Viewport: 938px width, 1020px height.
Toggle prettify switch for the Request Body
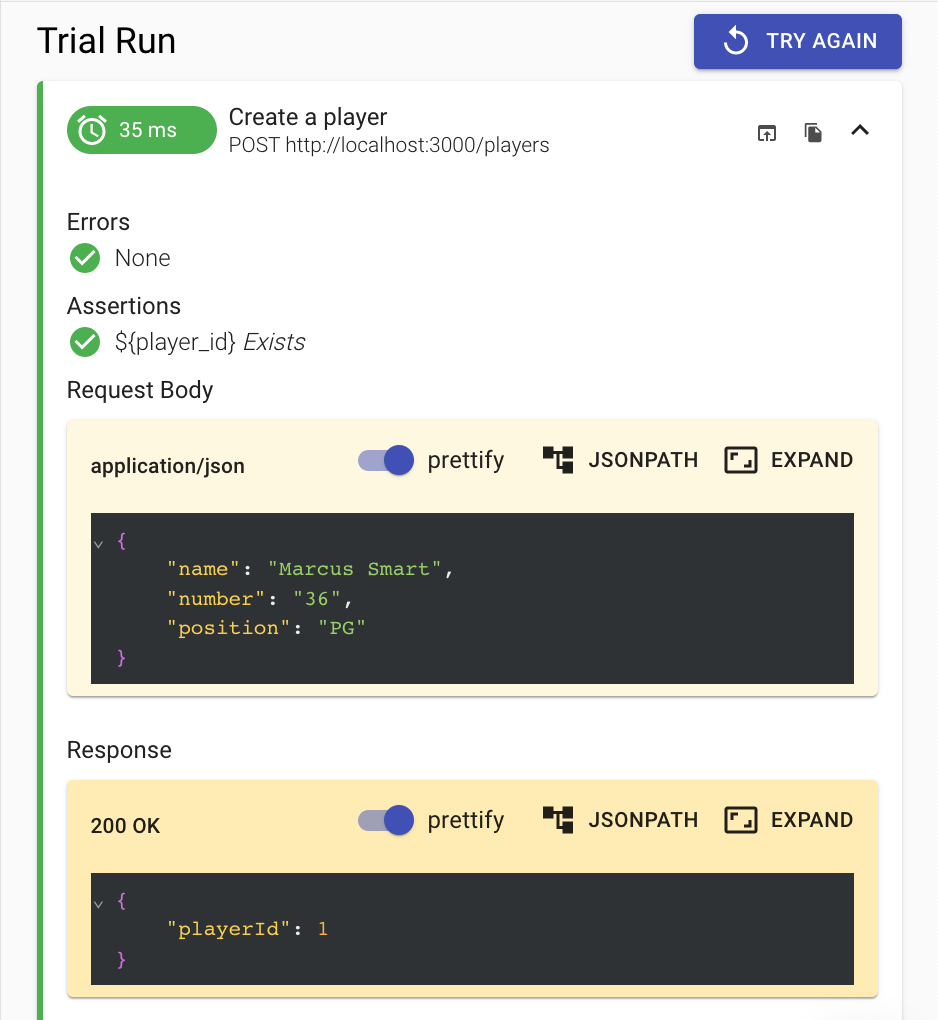(x=386, y=461)
